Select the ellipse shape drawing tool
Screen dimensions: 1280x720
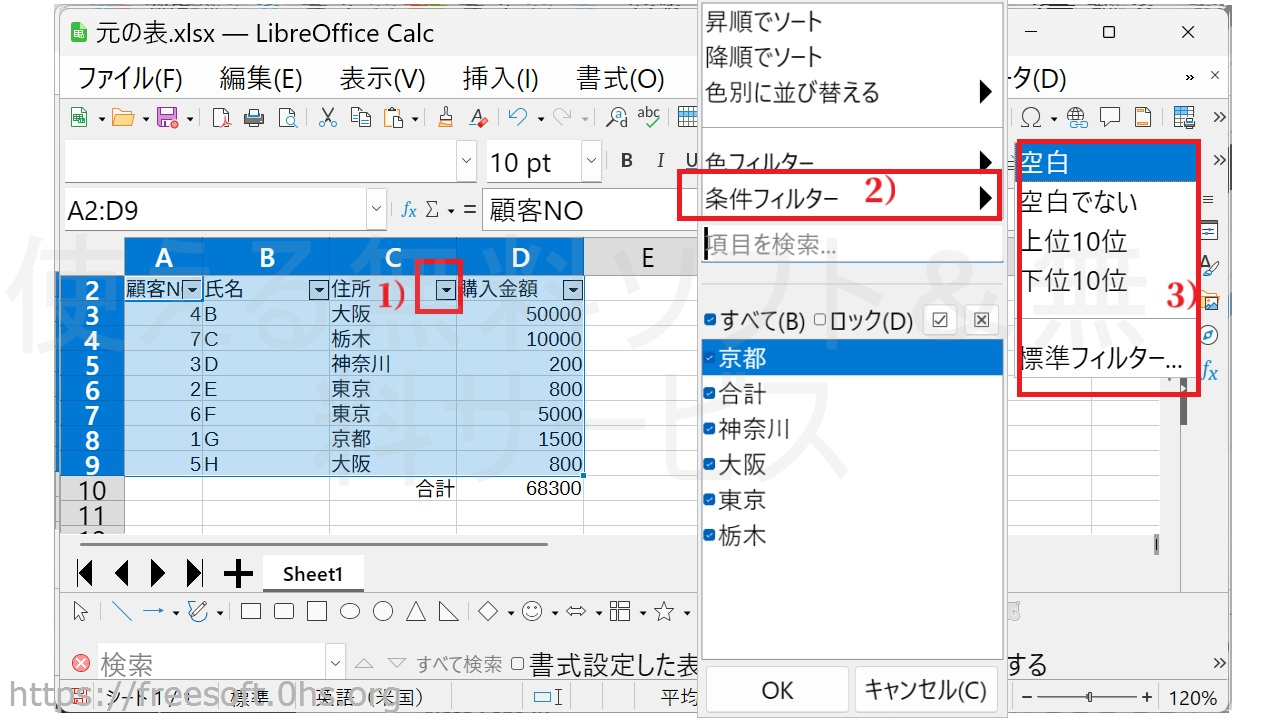(x=350, y=611)
